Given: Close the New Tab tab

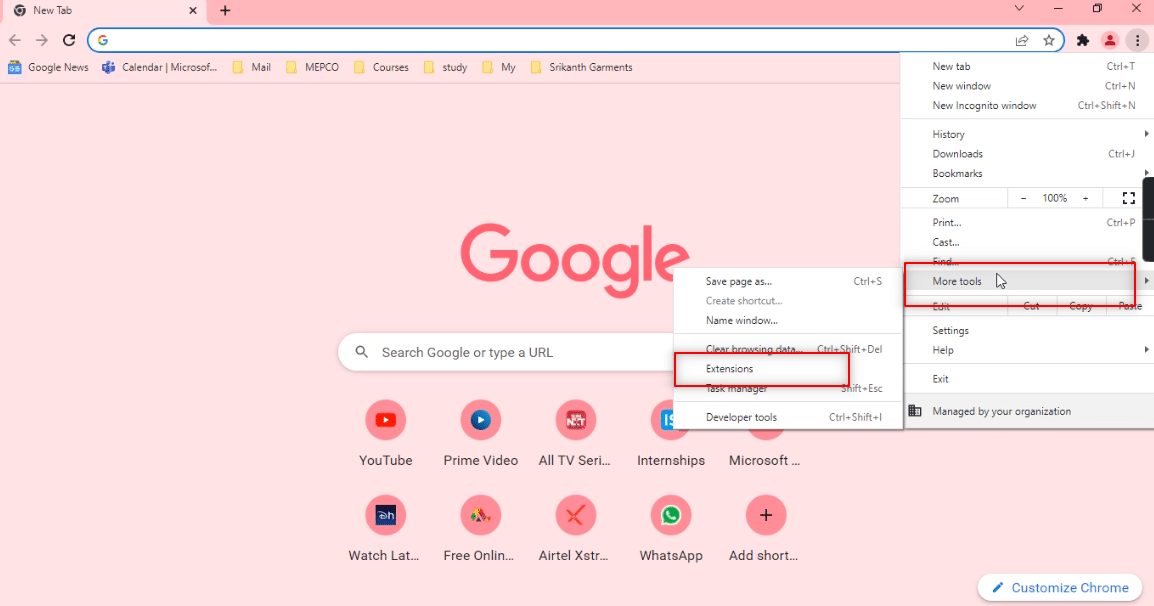Looking at the screenshot, I should 193,10.
